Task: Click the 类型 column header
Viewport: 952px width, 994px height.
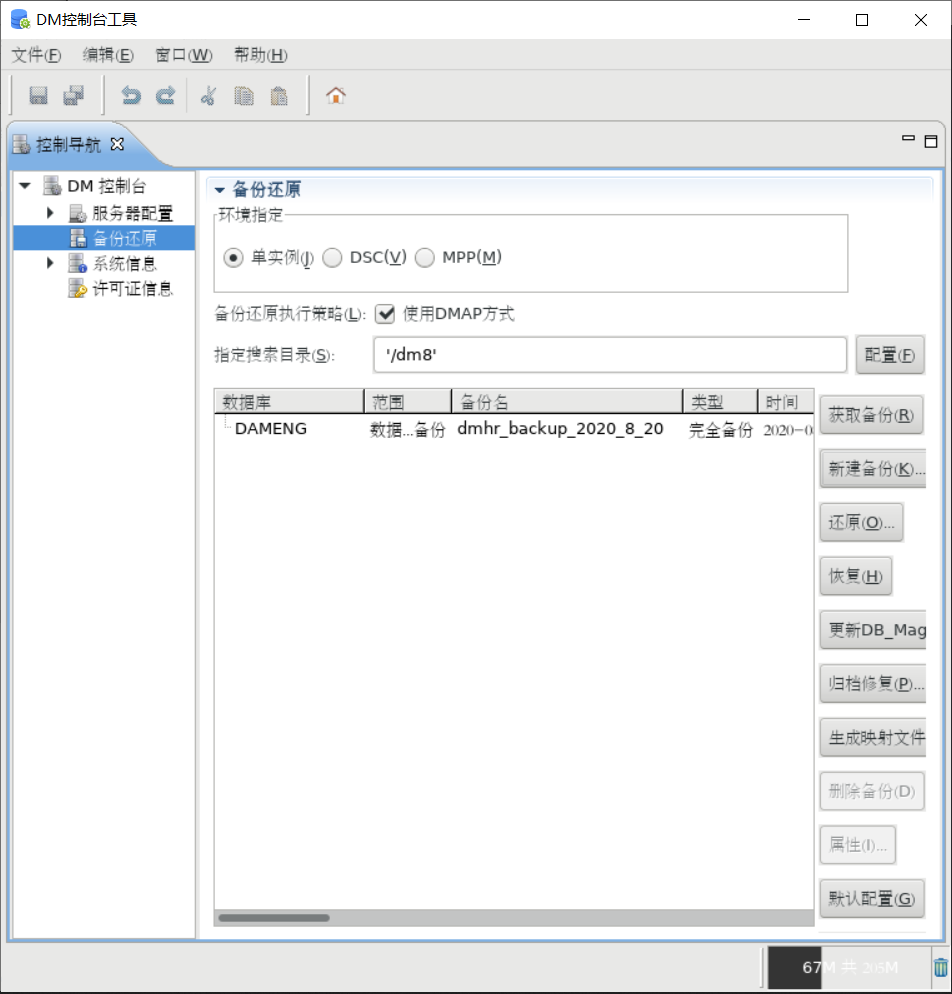Action: (720, 402)
